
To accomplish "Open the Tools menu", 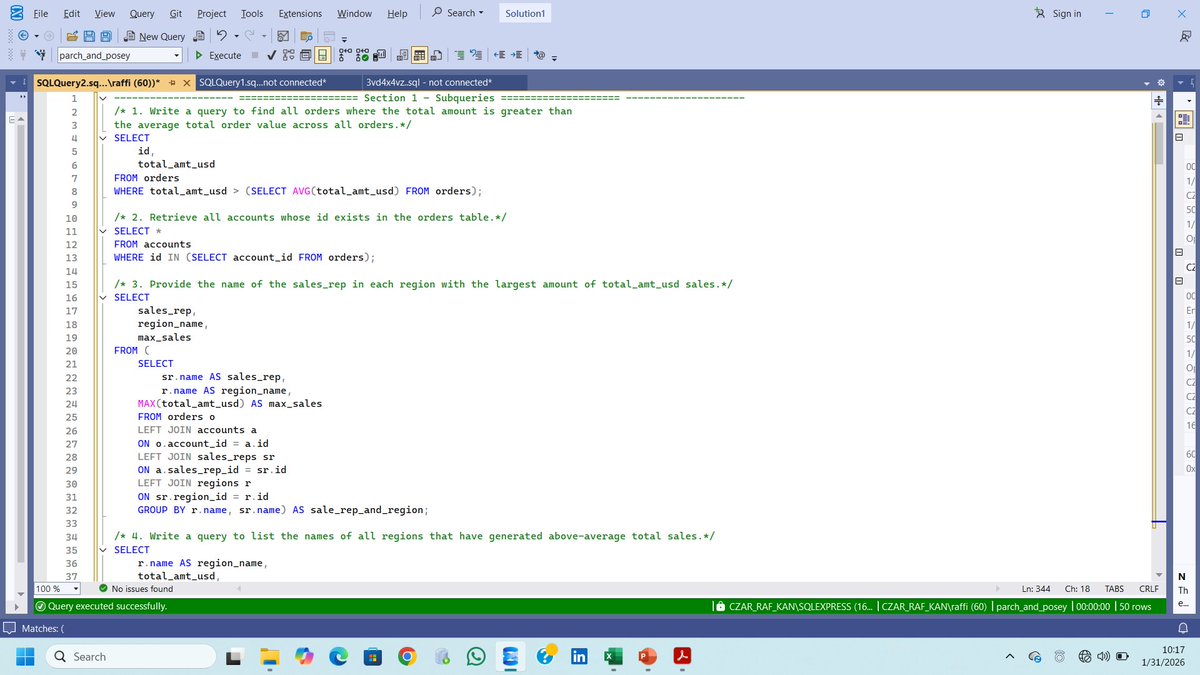I will 252,13.
